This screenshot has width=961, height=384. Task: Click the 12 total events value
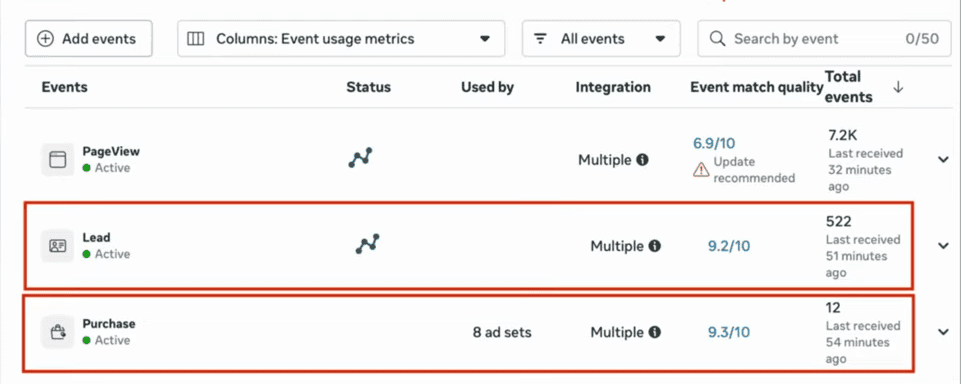point(834,307)
